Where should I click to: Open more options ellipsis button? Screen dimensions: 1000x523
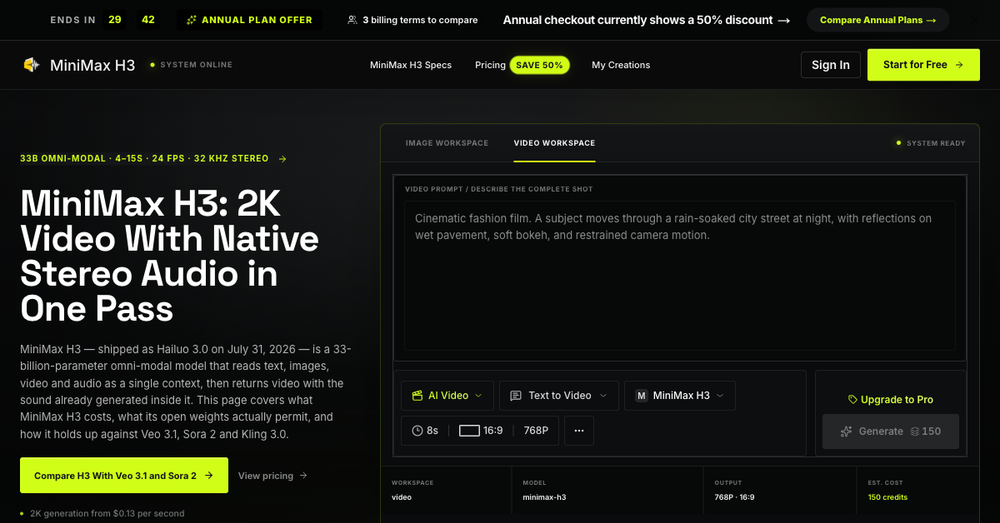point(579,431)
